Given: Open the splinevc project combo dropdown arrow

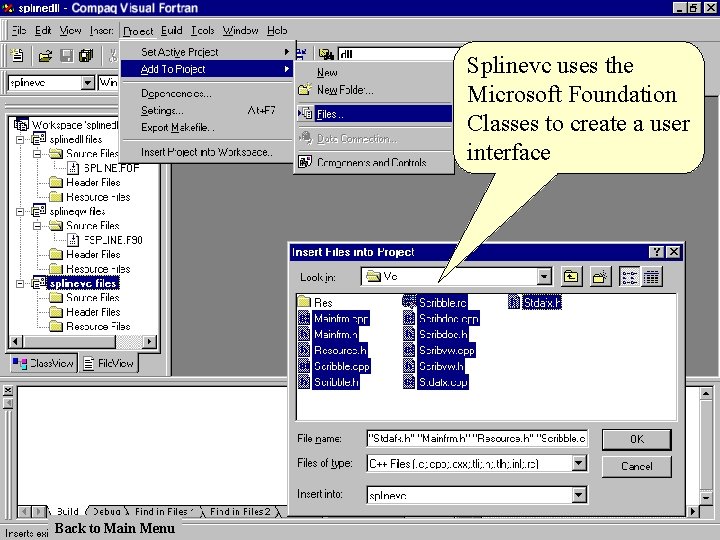Looking at the screenshot, I should 87,83.
